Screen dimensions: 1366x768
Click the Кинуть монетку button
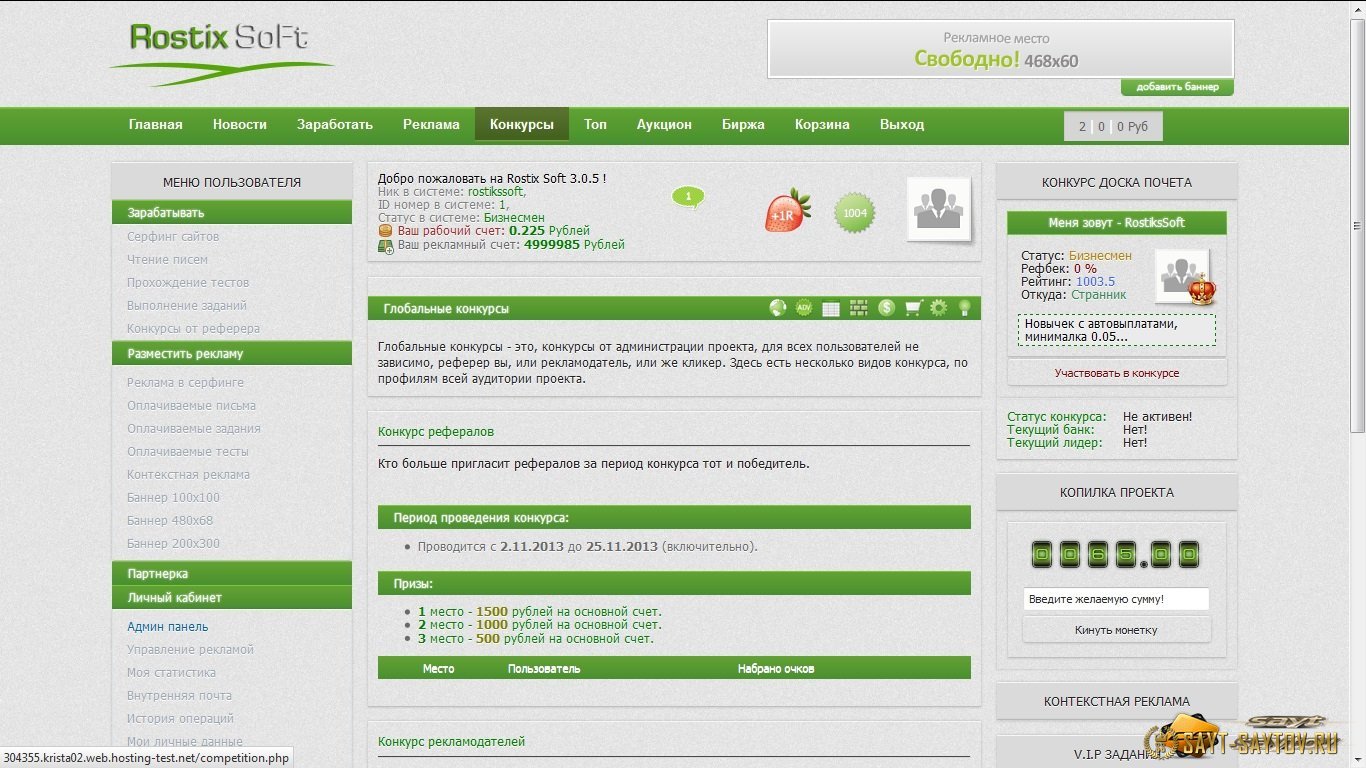tap(1116, 630)
